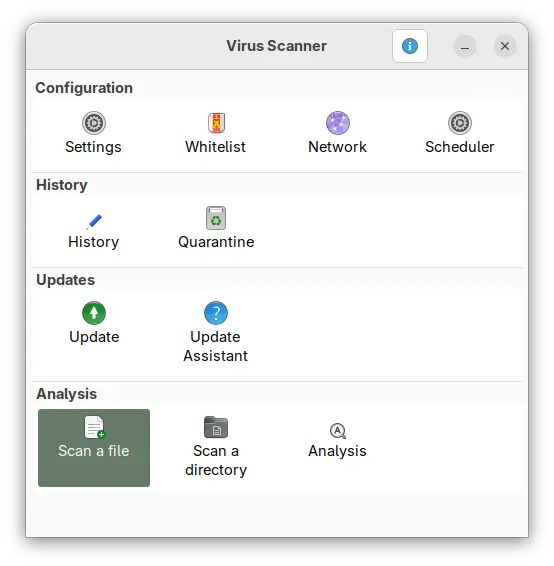The width and height of the screenshot is (554, 566).
Task: Open the Analysis magnifier icon
Action: (338, 431)
